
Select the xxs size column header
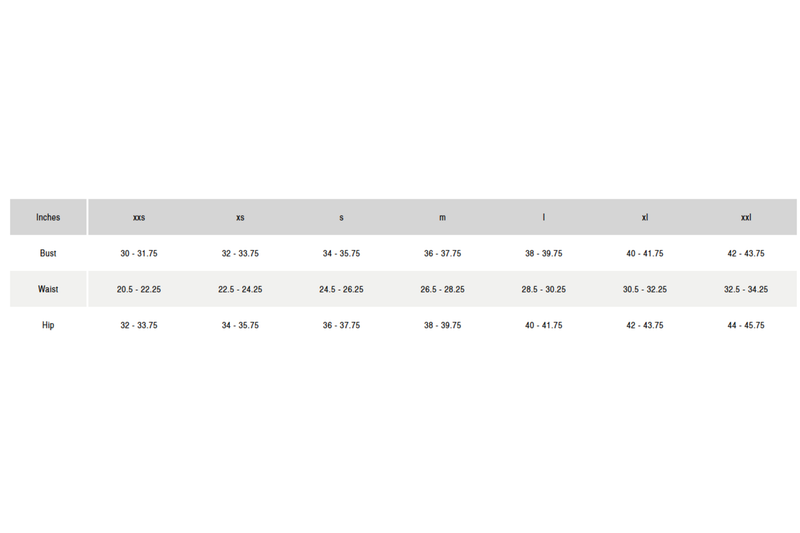139,217
